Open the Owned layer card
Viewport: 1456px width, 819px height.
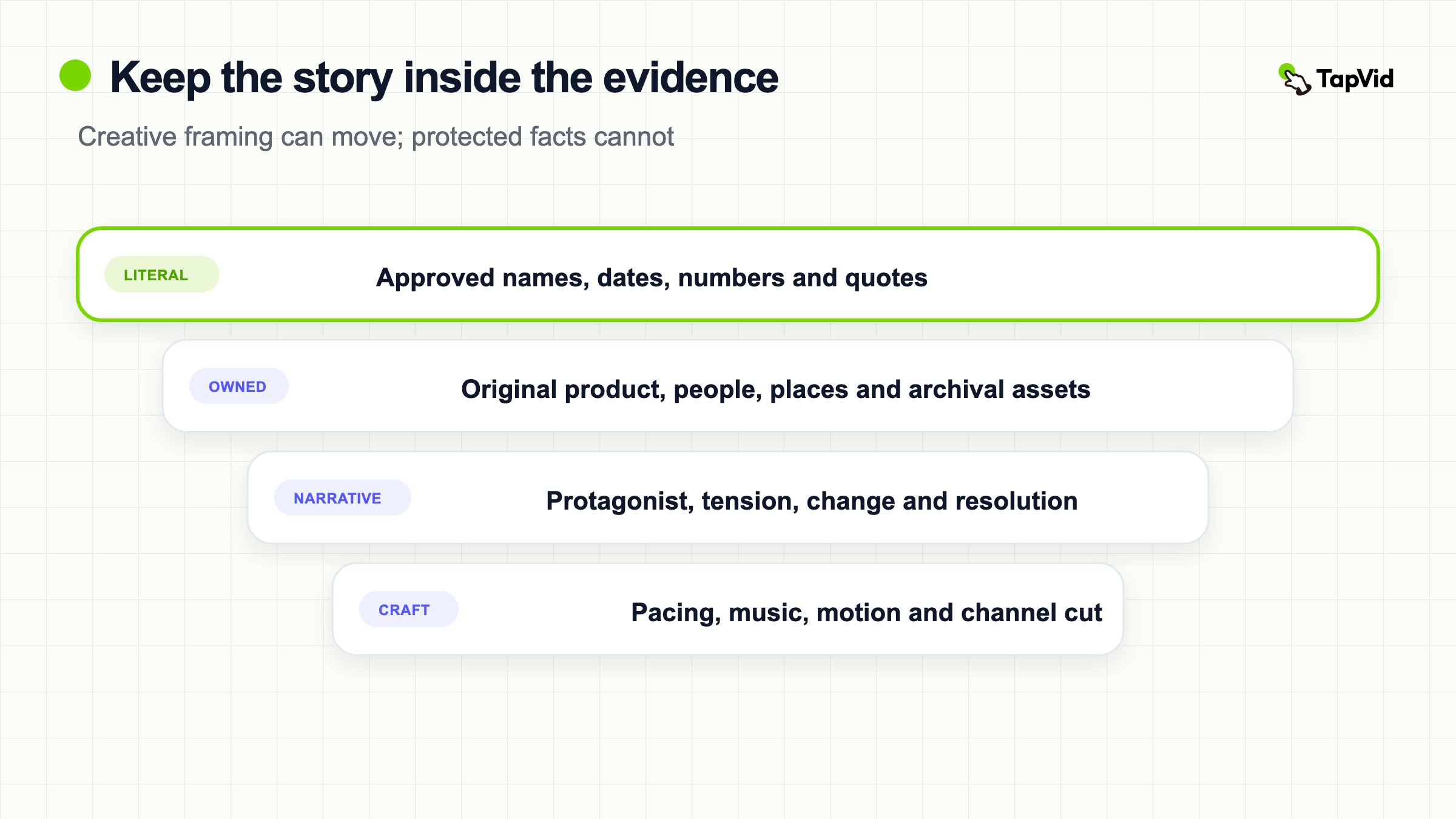tap(728, 386)
